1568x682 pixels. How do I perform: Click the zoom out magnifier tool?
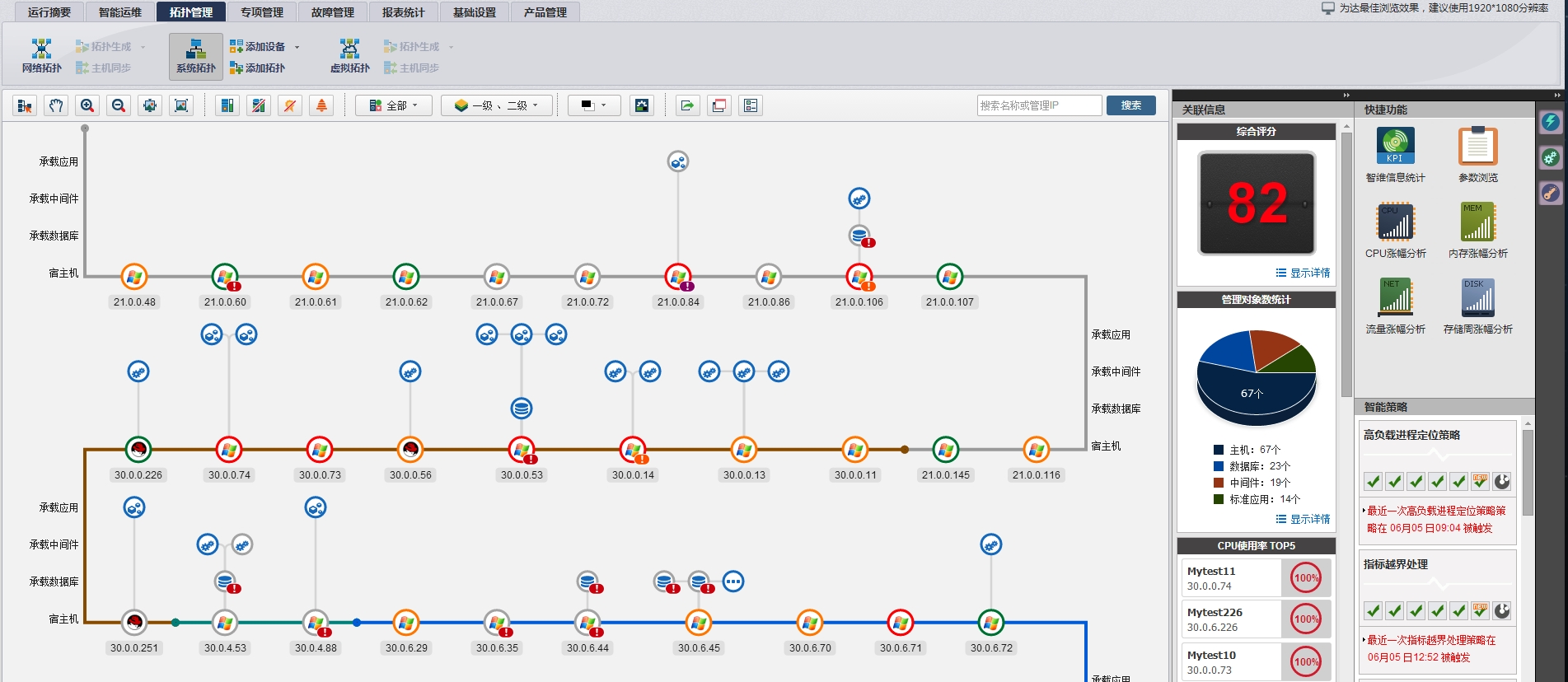(119, 105)
